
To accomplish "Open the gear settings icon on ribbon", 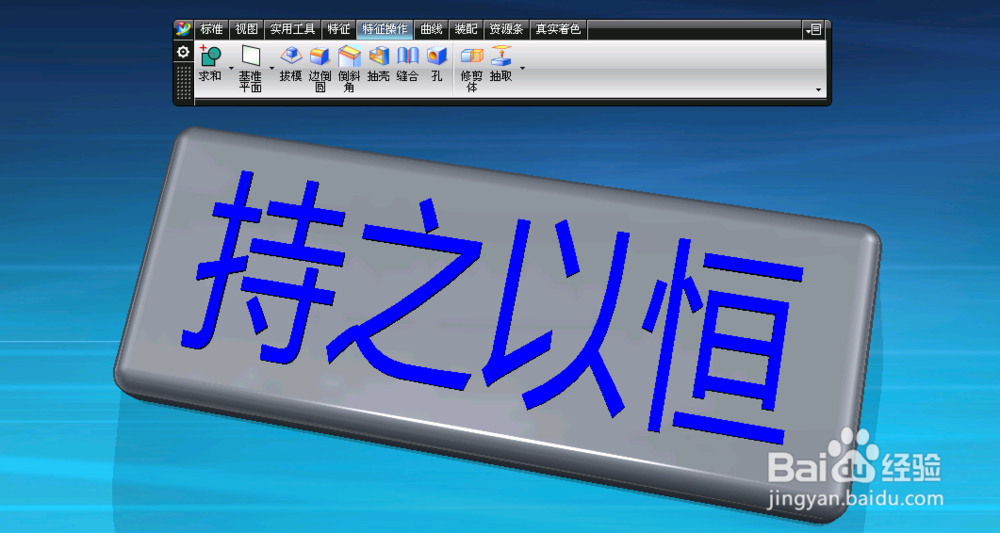I will [x=183, y=52].
